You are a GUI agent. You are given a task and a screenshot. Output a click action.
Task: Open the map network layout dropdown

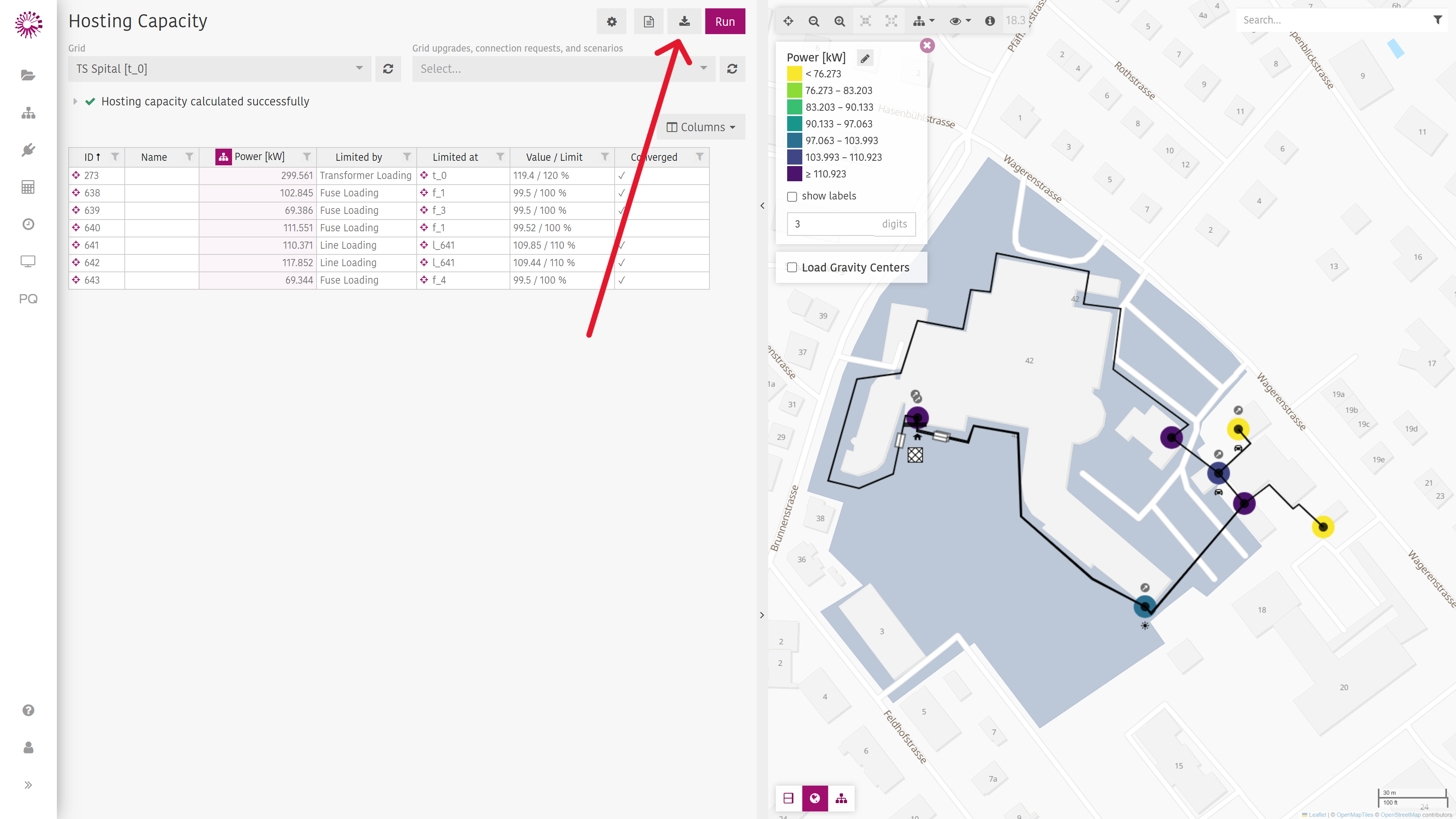[x=924, y=21]
